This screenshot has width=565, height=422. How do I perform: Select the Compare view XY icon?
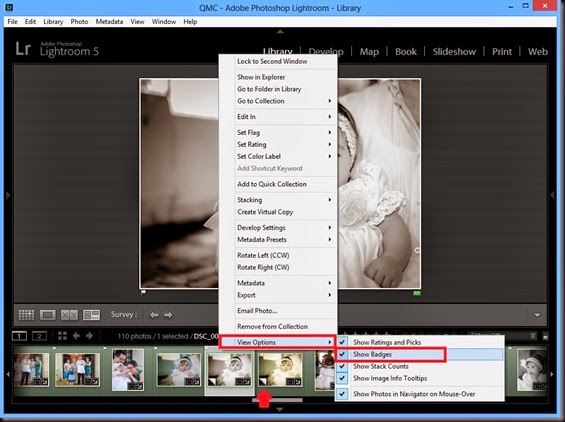69,315
